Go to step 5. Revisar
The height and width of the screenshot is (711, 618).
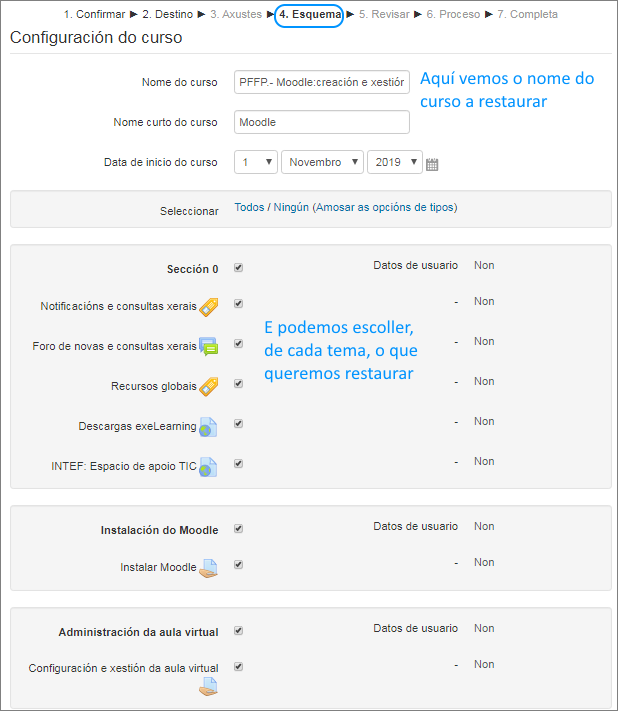click(384, 15)
